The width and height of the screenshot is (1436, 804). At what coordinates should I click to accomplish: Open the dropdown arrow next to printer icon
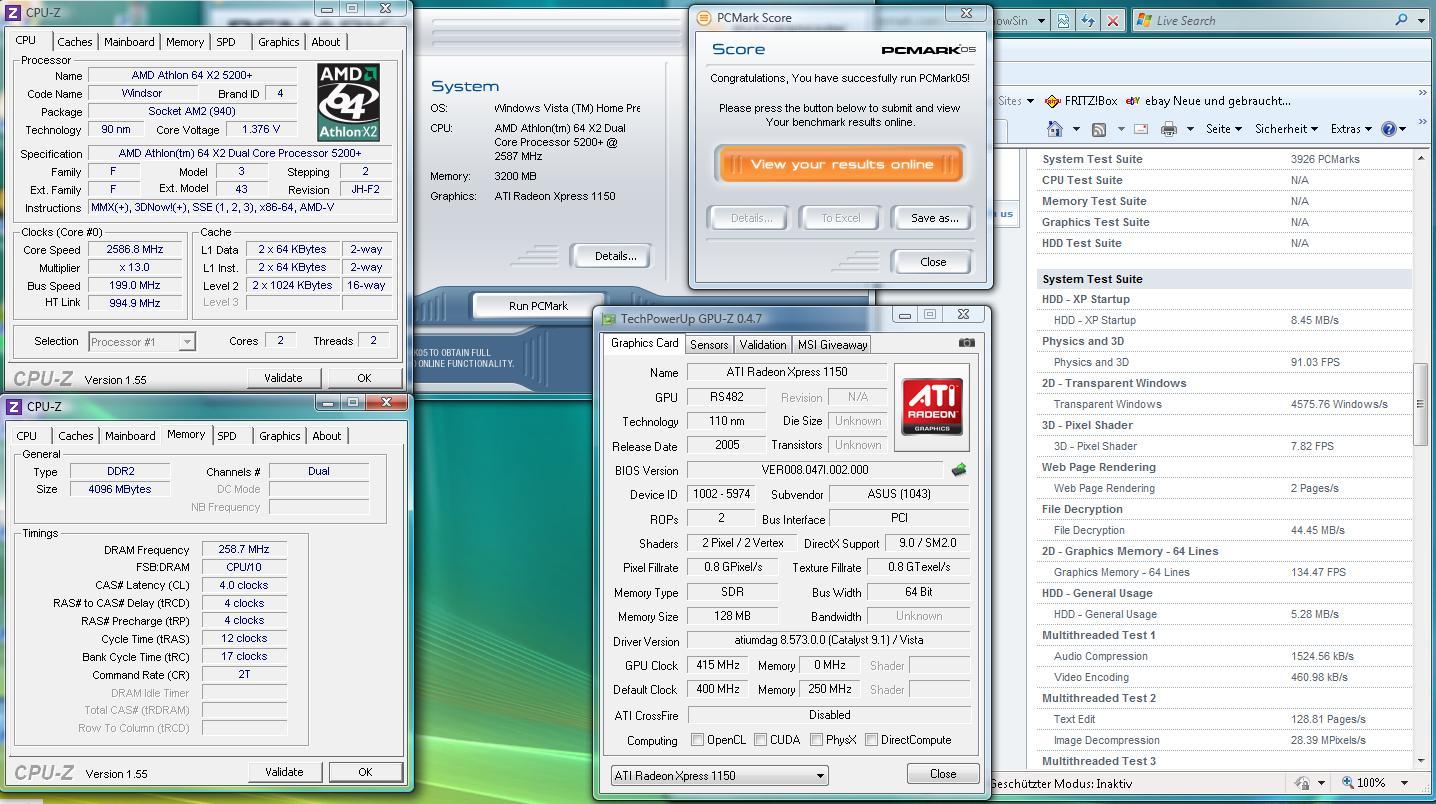[1190, 129]
